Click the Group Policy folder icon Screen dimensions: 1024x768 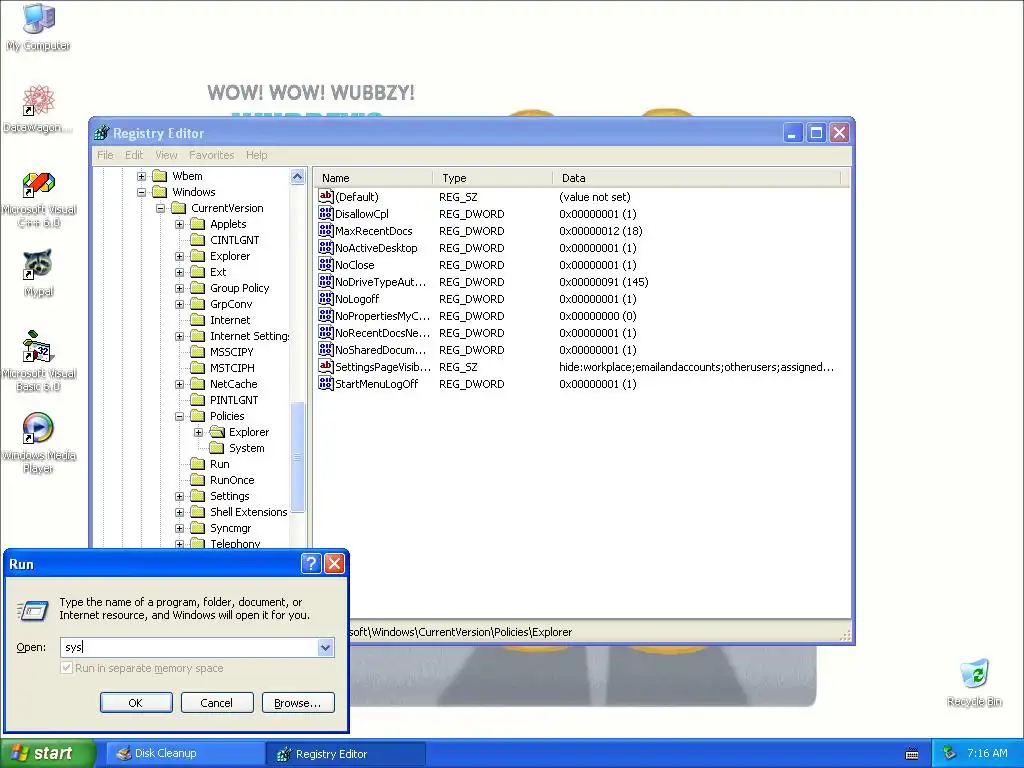pos(197,288)
